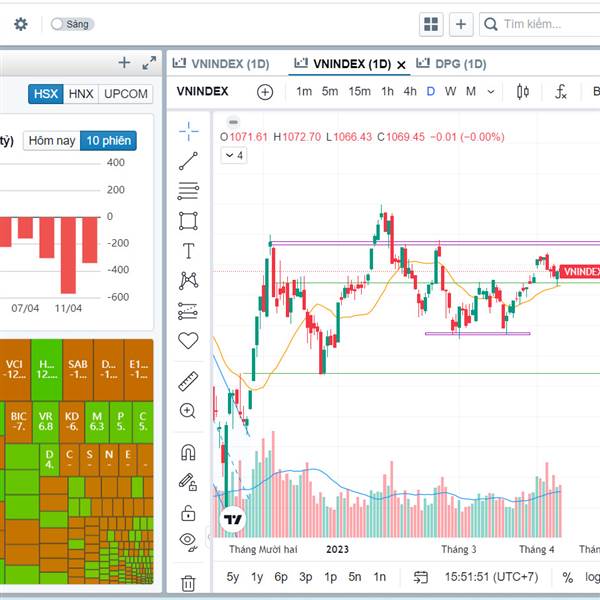
Task: Select the Text annotation tool
Action: pos(188,251)
